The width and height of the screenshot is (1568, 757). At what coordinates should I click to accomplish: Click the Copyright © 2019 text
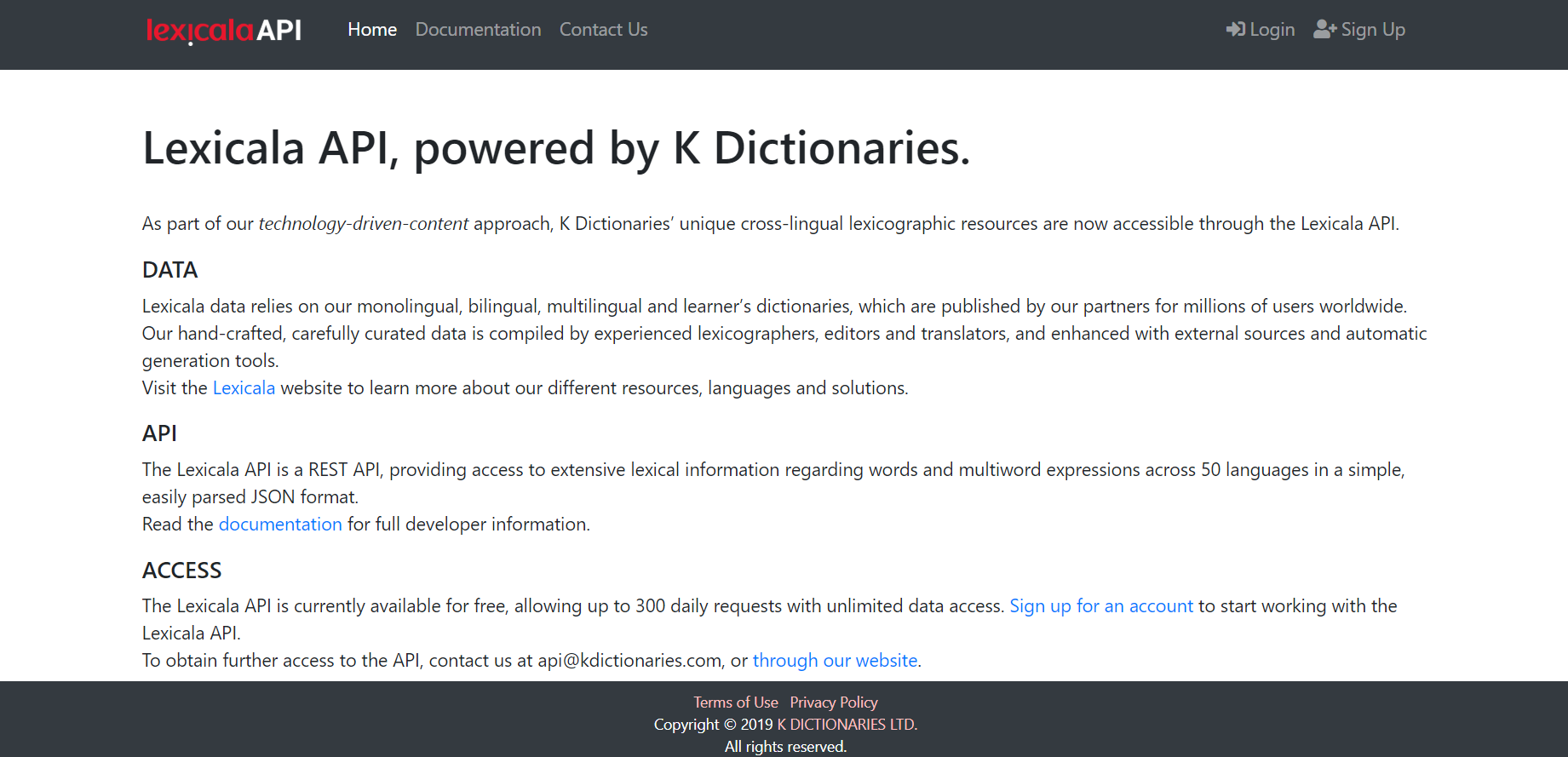[713, 725]
